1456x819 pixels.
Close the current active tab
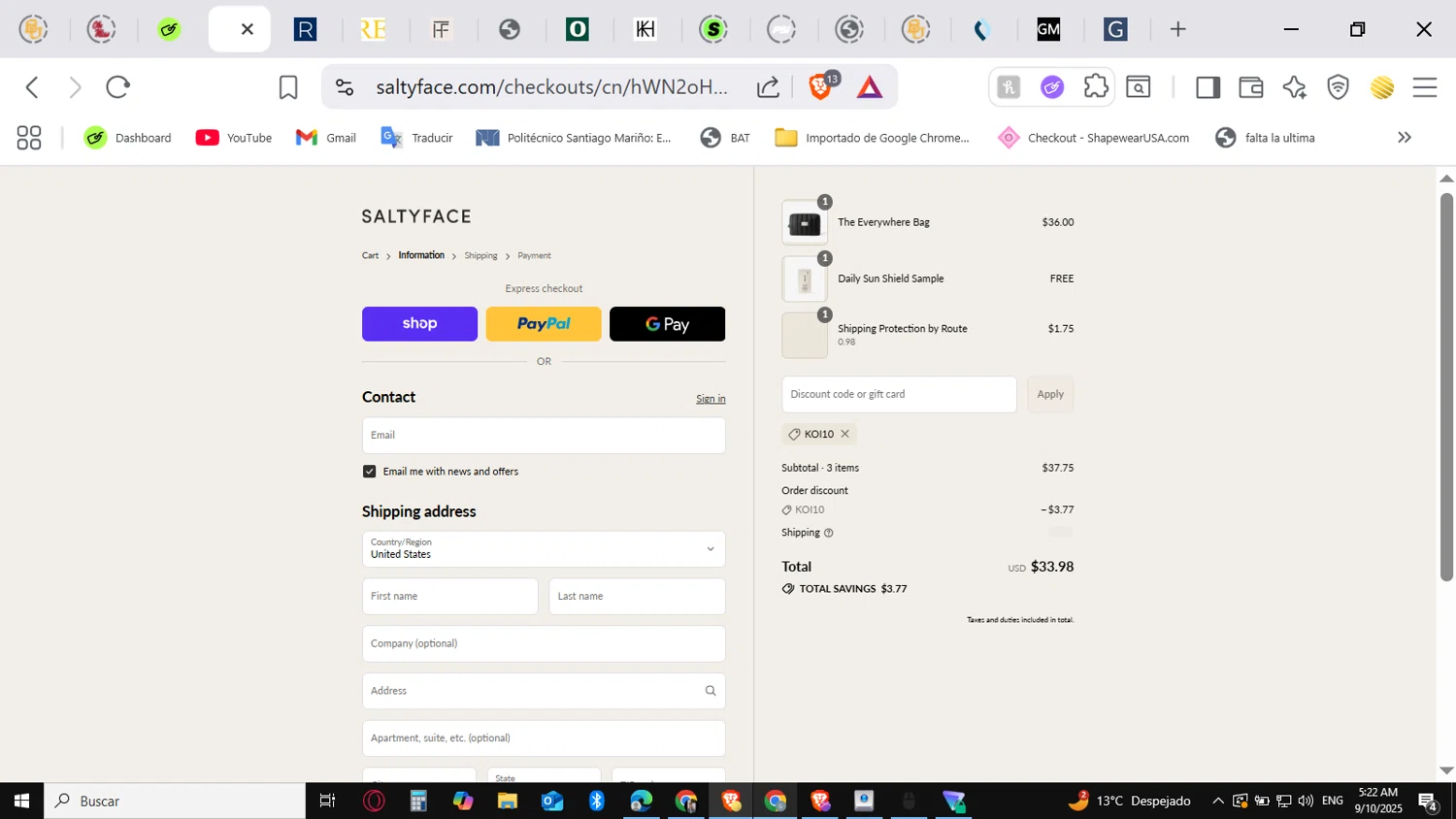coord(248,29)
